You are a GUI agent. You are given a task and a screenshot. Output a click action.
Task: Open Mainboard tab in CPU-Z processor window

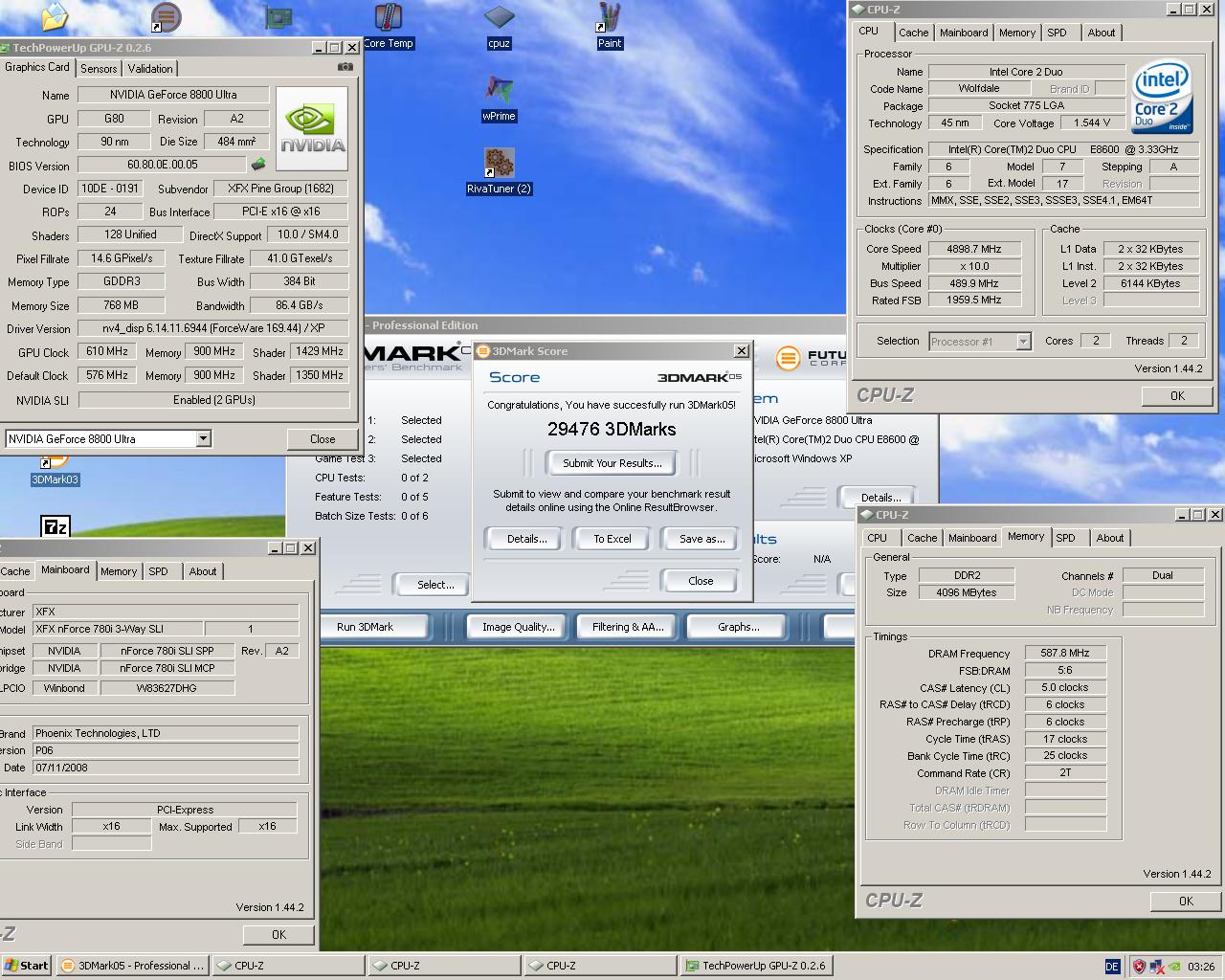pyautogui.click(x=964, y=33)
